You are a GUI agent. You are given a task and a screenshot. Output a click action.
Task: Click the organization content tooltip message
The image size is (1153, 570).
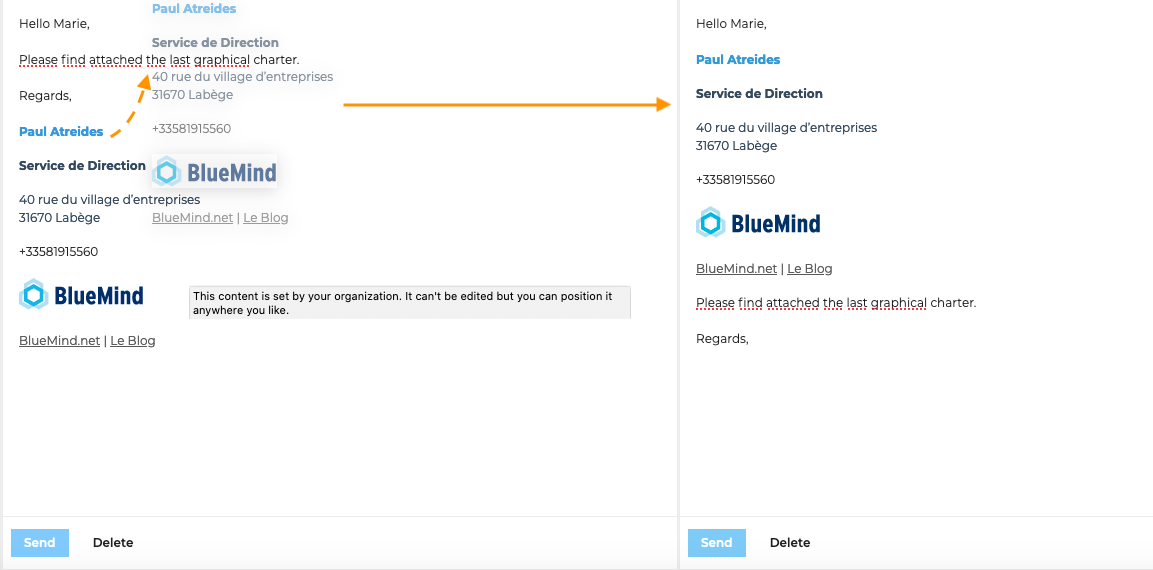coord(410,302)
